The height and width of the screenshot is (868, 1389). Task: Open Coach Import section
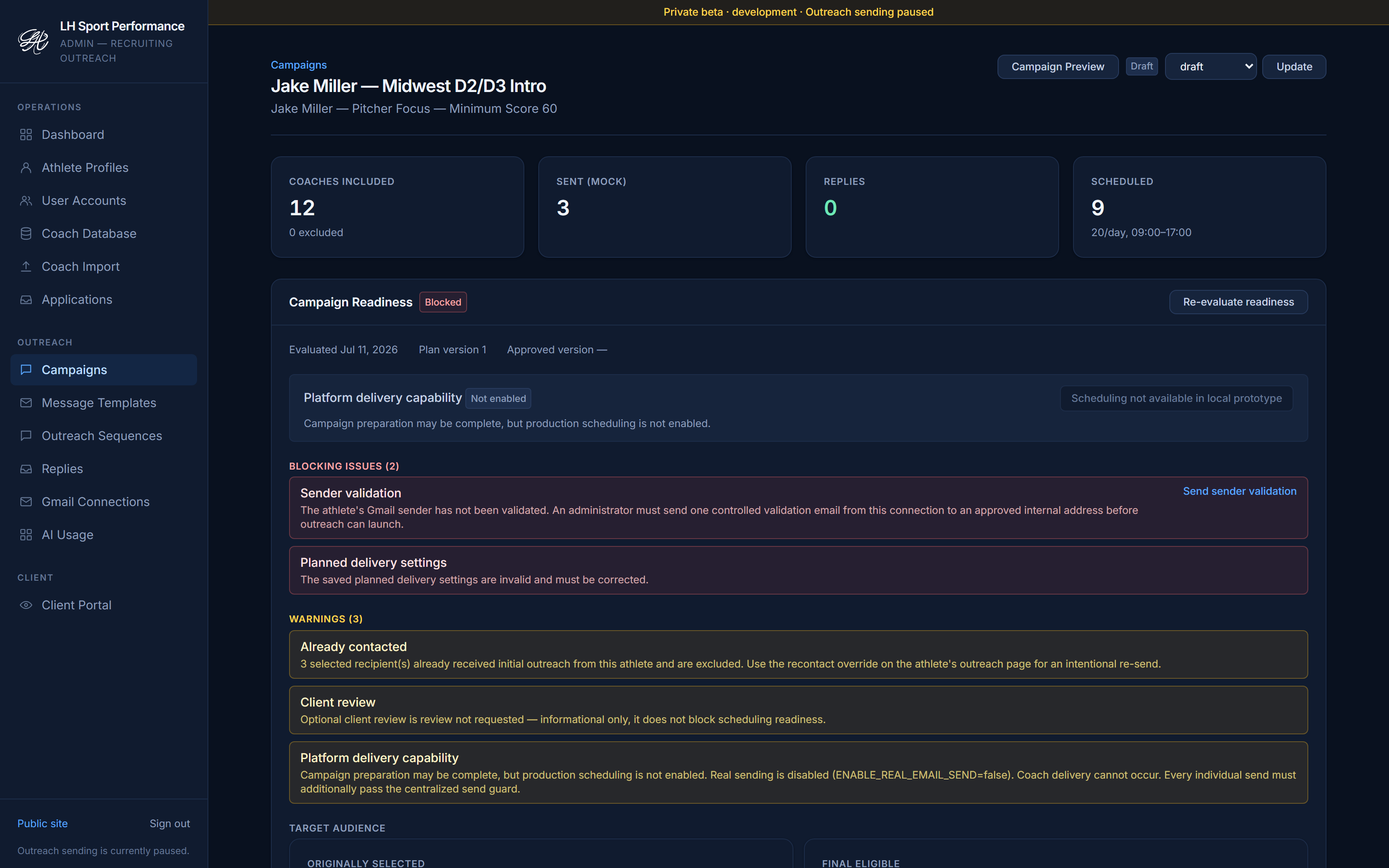(x=103, y=266)
